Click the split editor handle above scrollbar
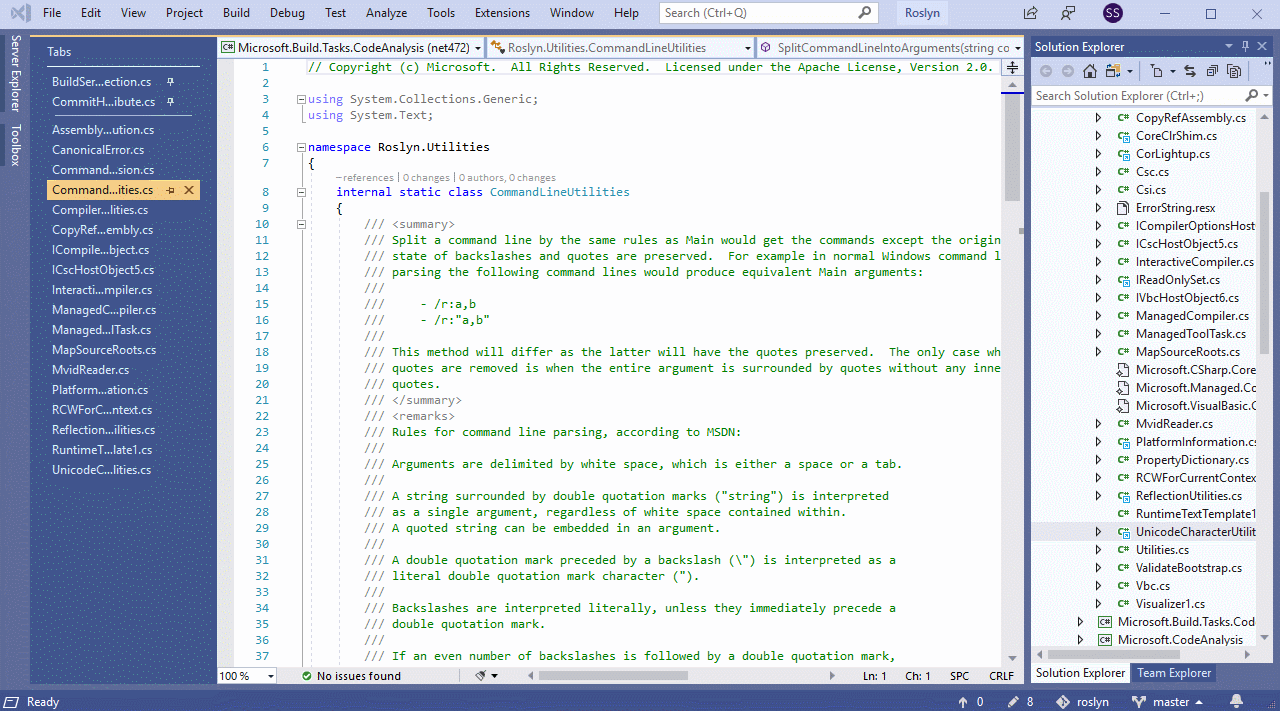1280x711 pixels. pyautogui.click(x=1012, y=68)
